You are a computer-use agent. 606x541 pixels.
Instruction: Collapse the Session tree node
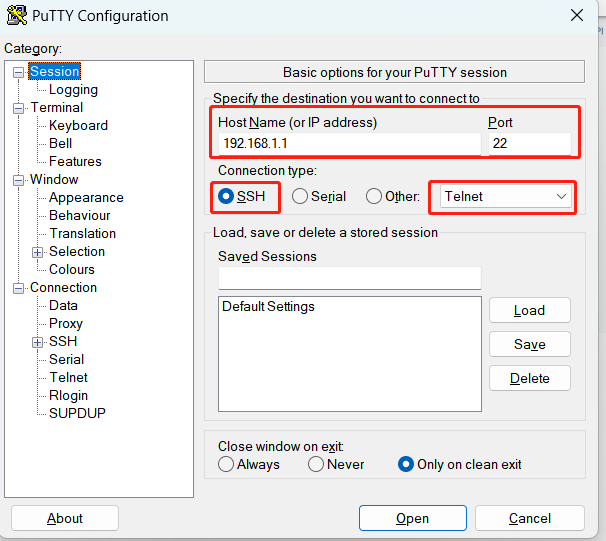tap(18, 72)
